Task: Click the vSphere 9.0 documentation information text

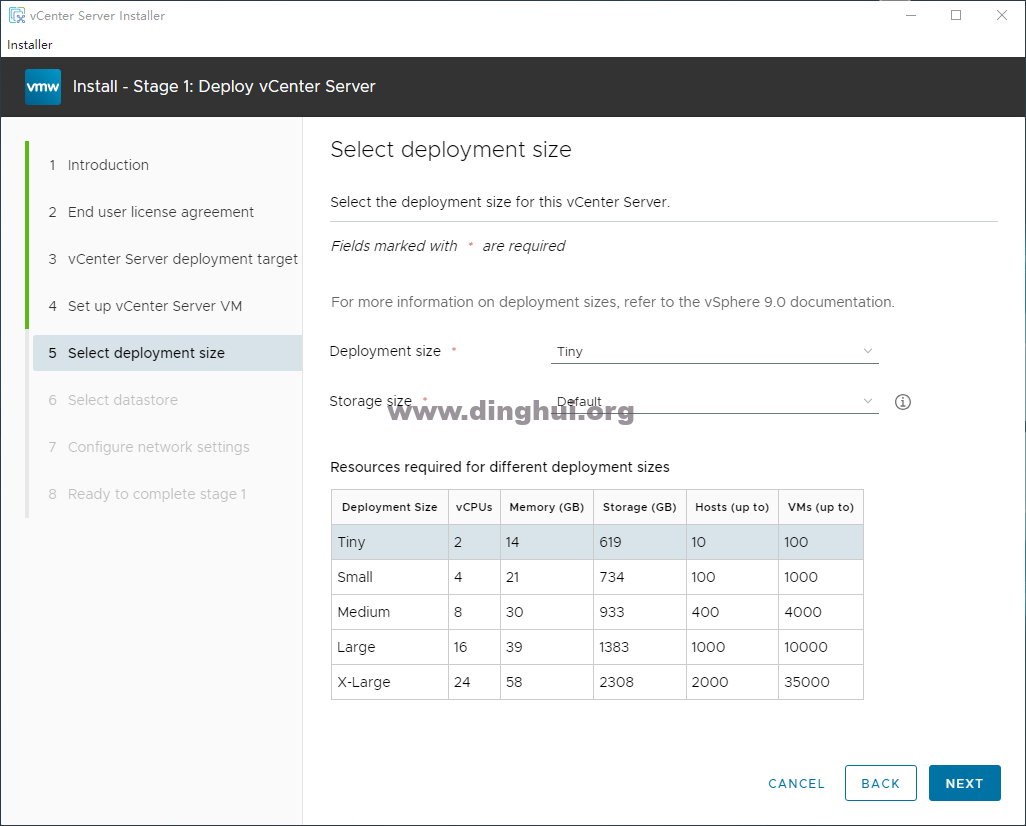Action: tap(612, 302)
